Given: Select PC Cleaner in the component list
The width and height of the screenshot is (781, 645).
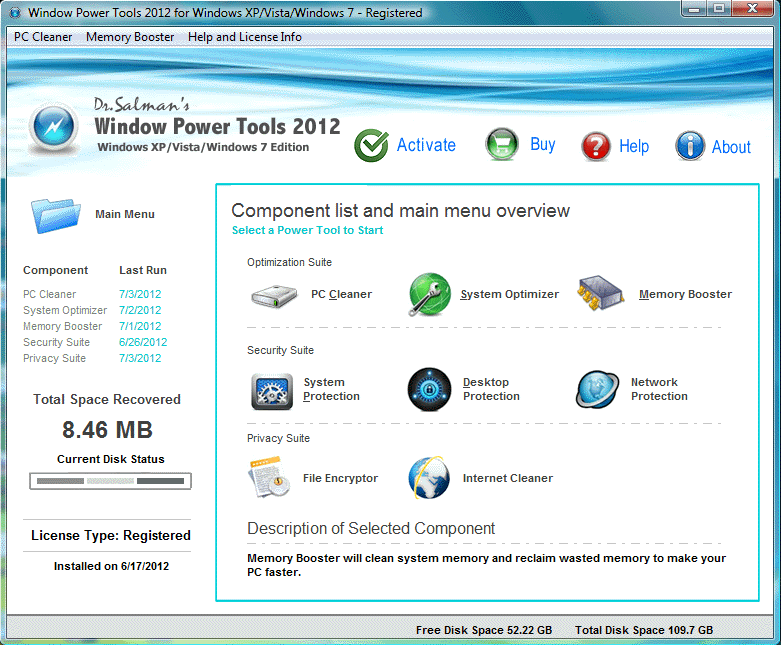Looking at the screenshot, I should 49,294.
